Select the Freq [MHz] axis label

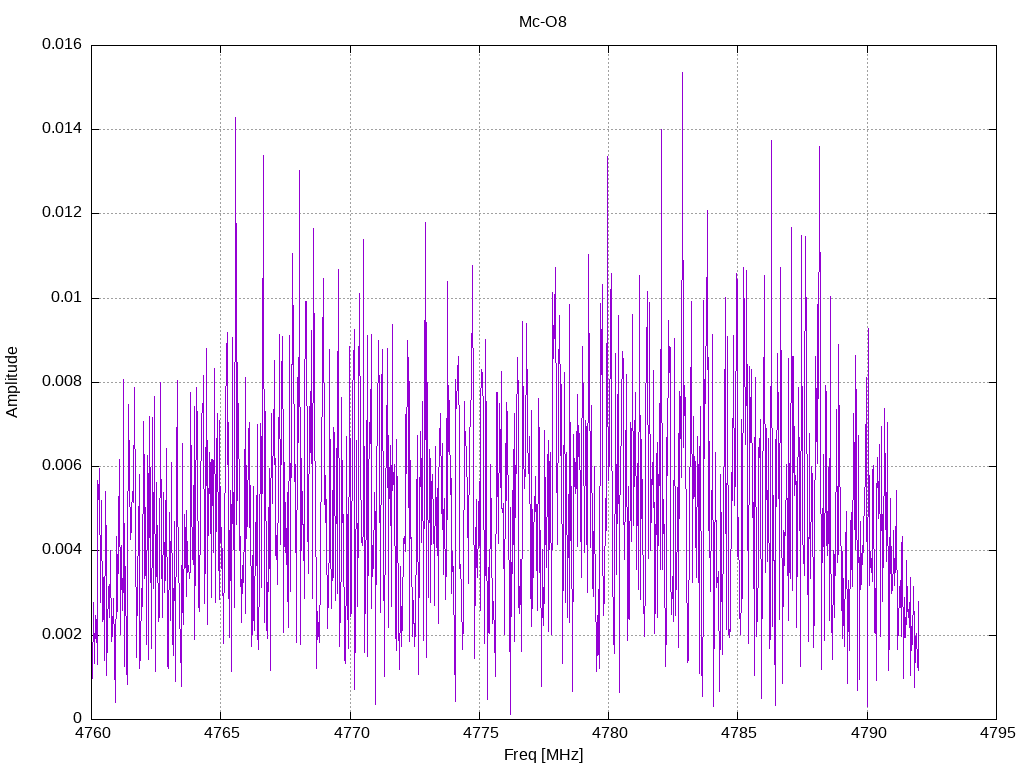pyautogui.click(x=543, y=755)
